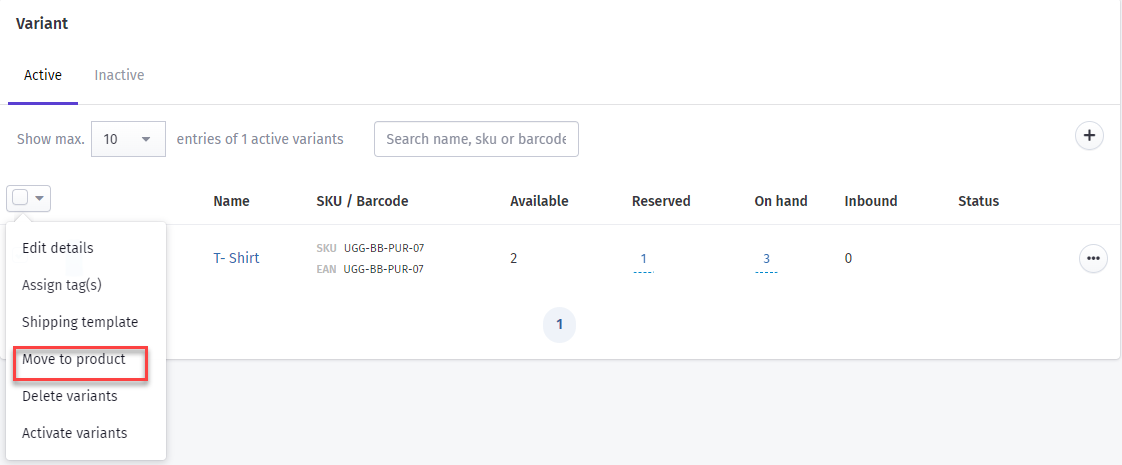Click the plus icon to add variant

click(1089, 136)
